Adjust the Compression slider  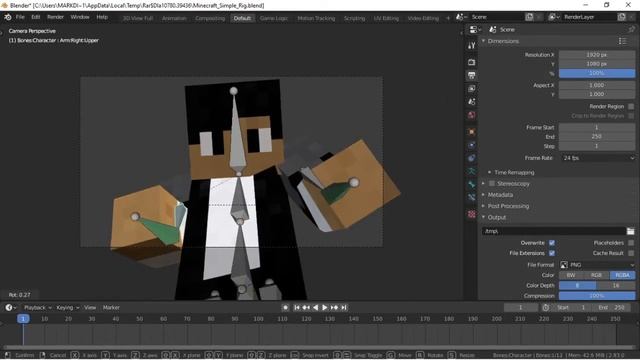click(597, 296)
